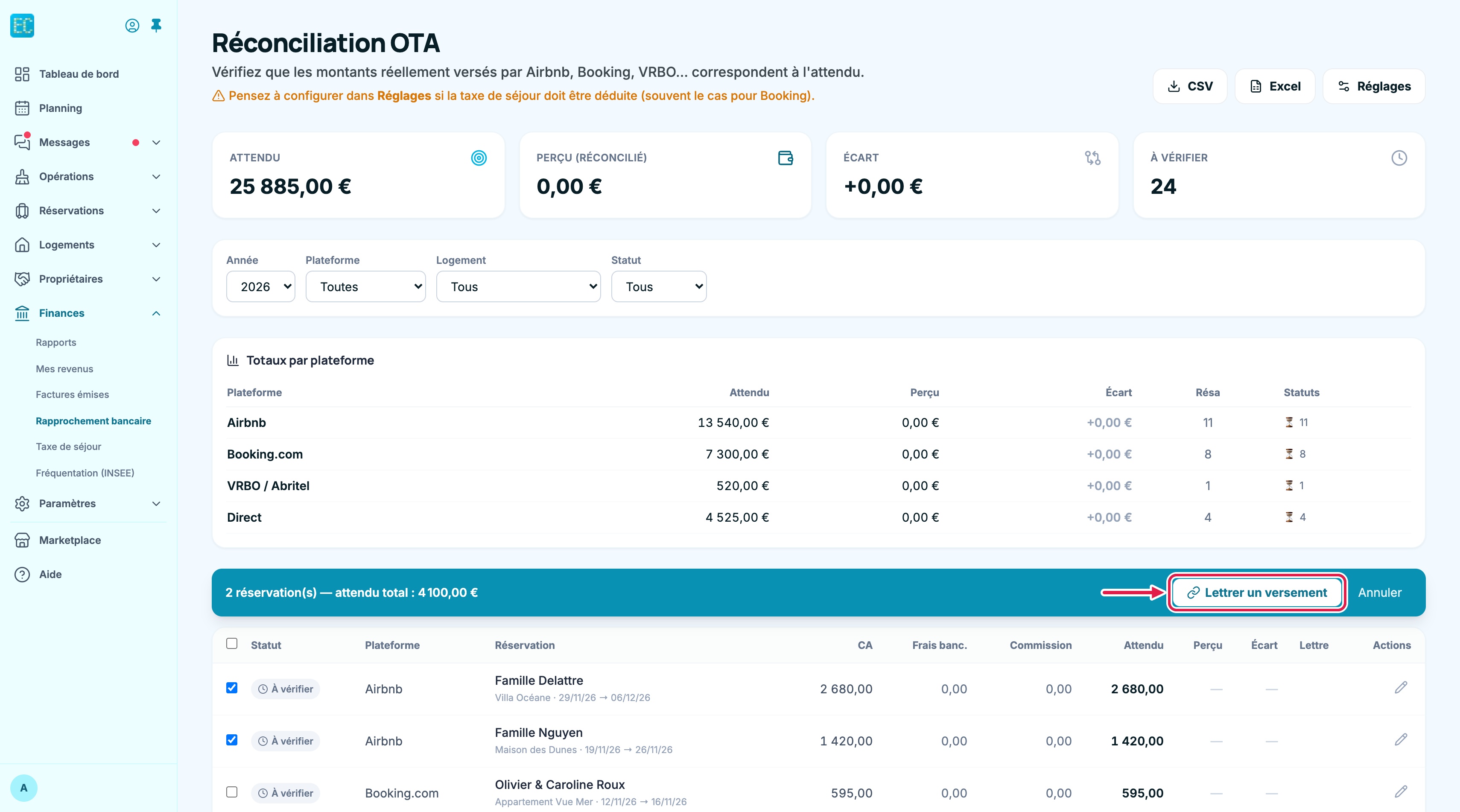Viewport: 1460px width, 812px height.
Task: Edit Famille Delattre row with pencil icon
Action: [x=1401, y=688]
